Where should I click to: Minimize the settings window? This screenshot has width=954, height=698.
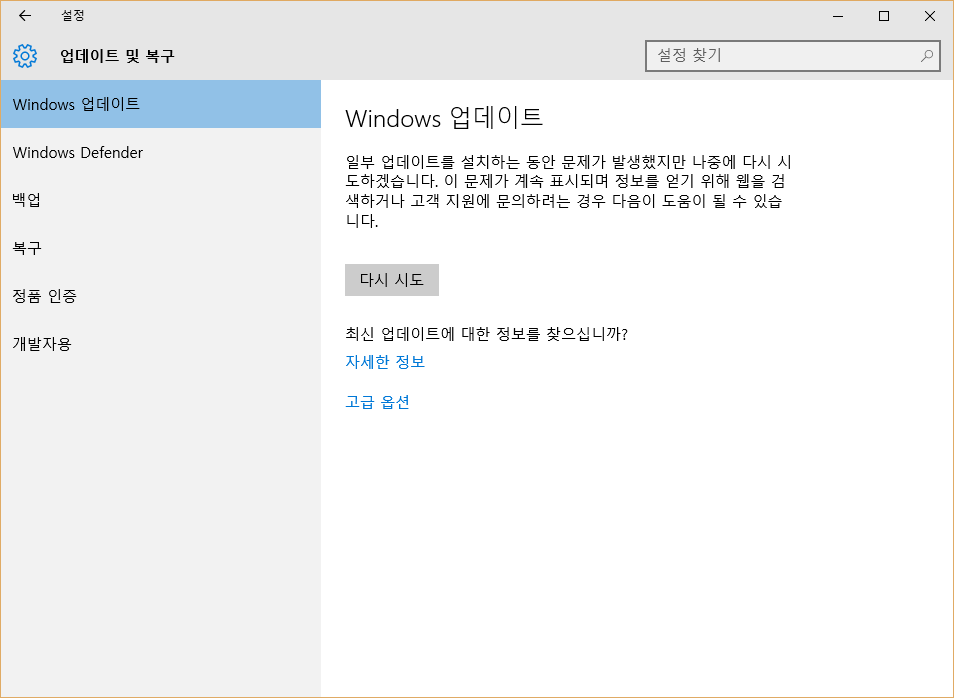(838, 16)
